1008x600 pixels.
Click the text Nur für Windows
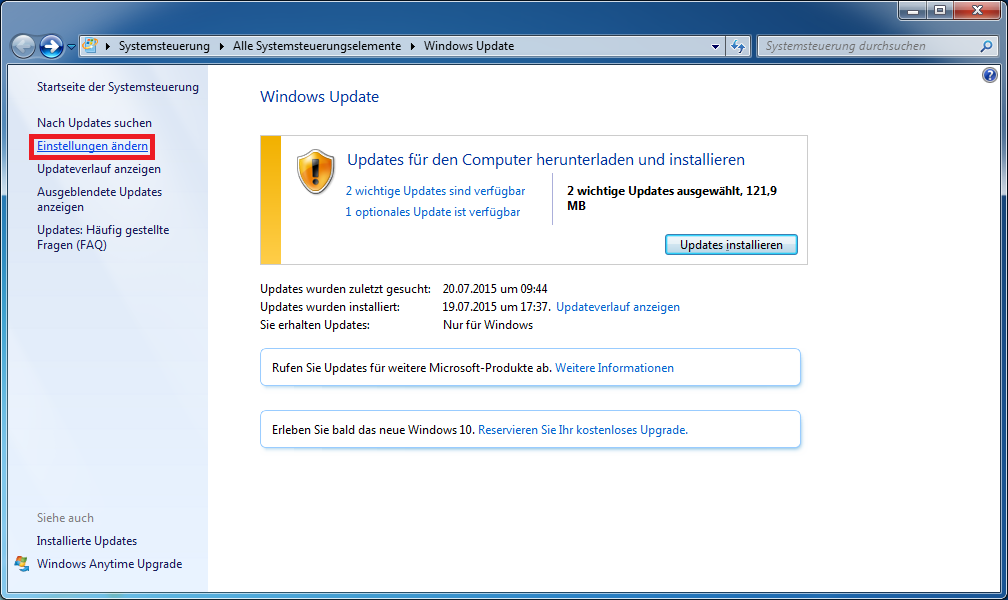click(488, 325)
